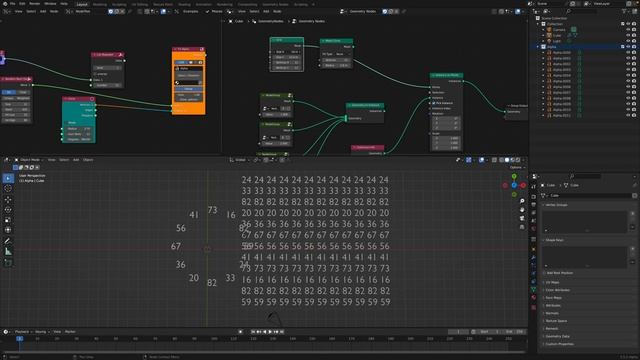Jump to the timeline start frame button
This screenshot has width=640, height=360.
click(253, 332)
